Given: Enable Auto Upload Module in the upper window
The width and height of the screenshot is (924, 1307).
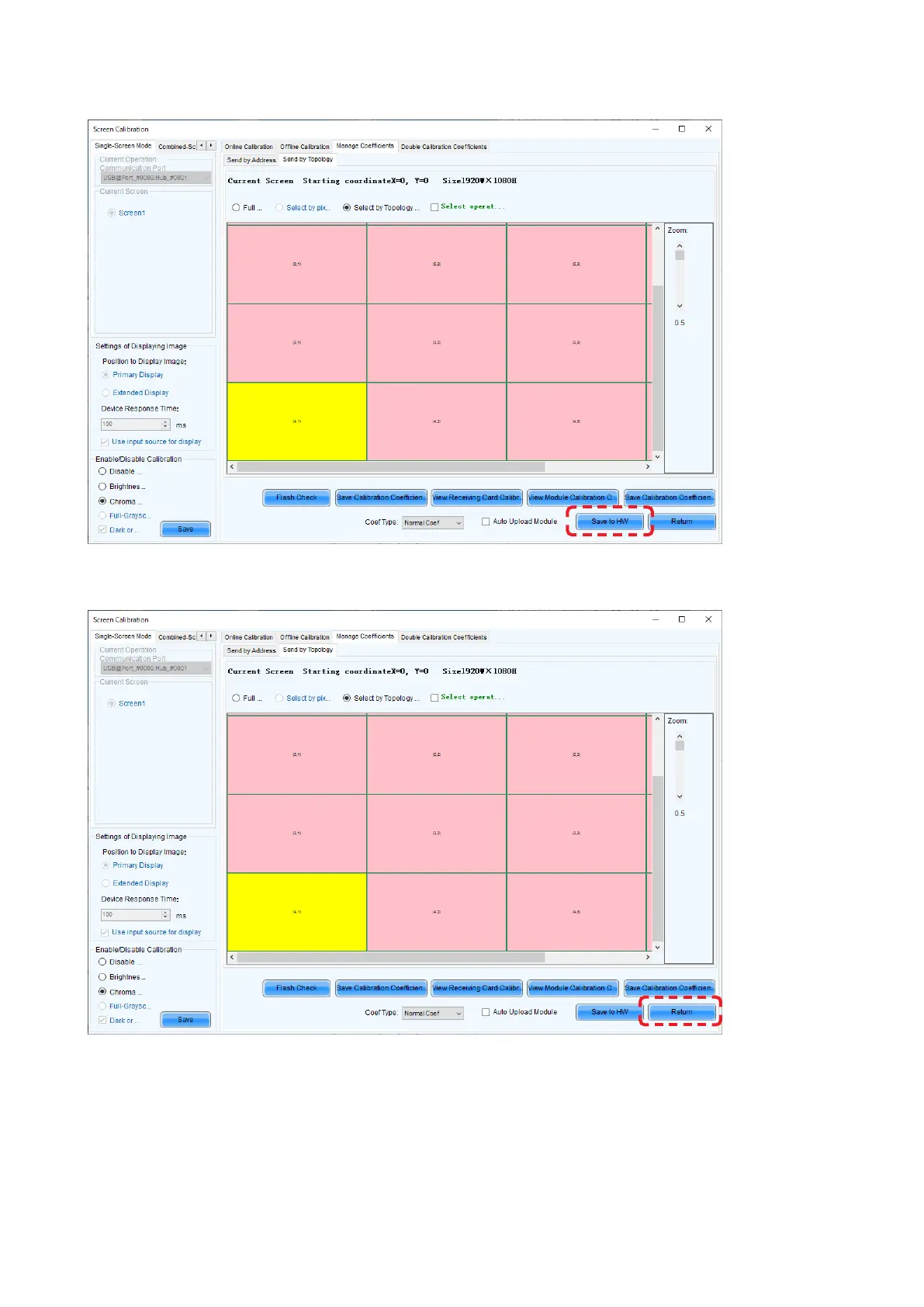Looking at the screenshot, I should tap(486, 522).
